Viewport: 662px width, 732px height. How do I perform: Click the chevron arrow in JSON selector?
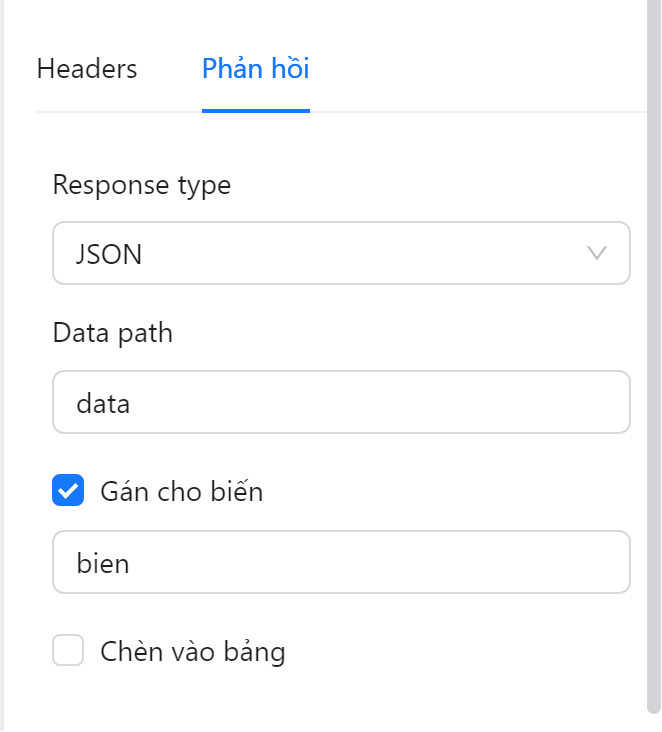coord(597,253)
